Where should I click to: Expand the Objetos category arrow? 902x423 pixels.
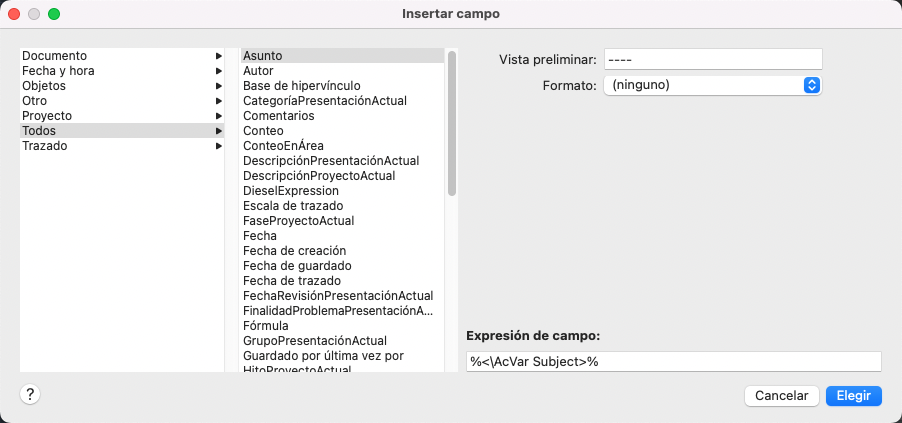[218, 86]
